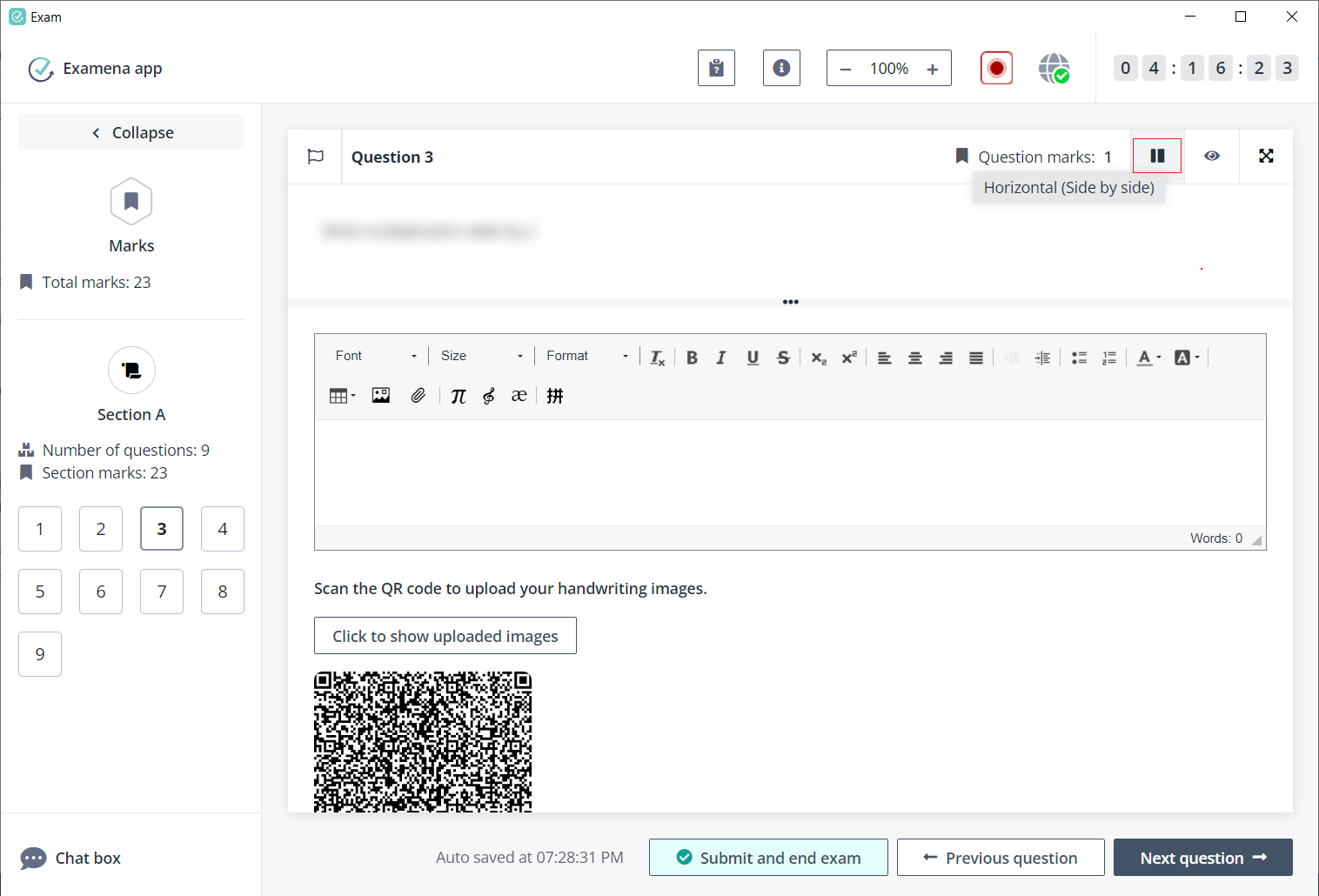Screen dimensions: 1319x896
Task: Open the Size dropdown
Action: pos(481,356)
